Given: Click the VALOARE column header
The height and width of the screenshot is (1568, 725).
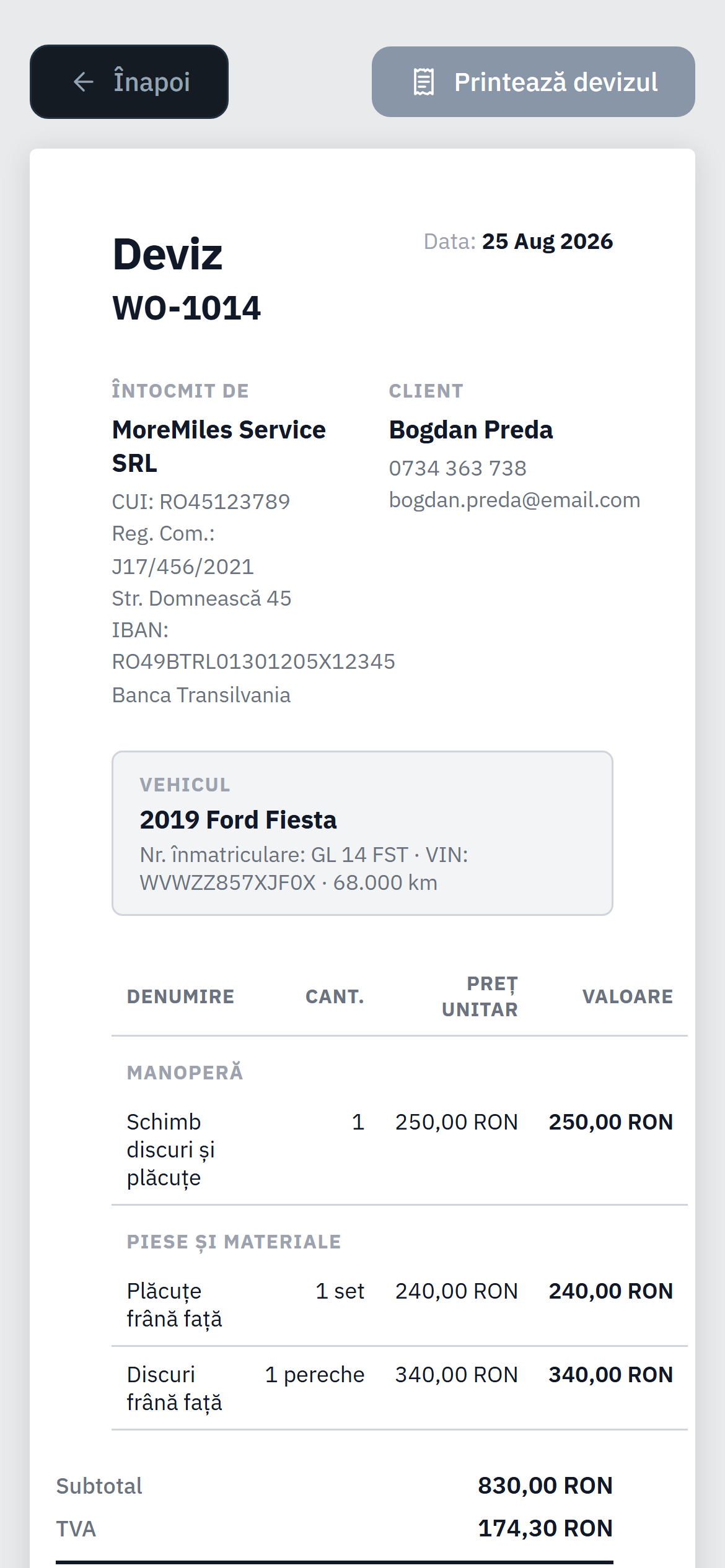Looking at the screenshot, I should click(x=627, y=996).
